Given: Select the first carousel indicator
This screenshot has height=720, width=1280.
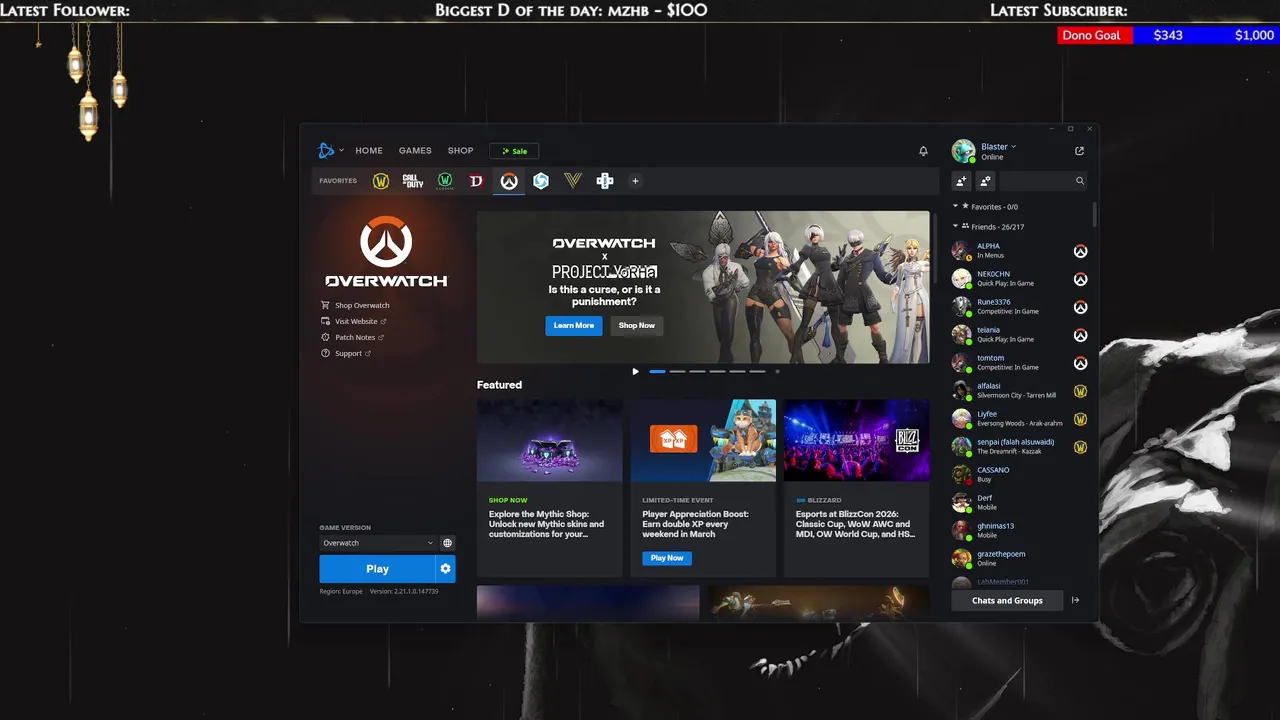Looking at the screenshot, I should tap(657, 371).
